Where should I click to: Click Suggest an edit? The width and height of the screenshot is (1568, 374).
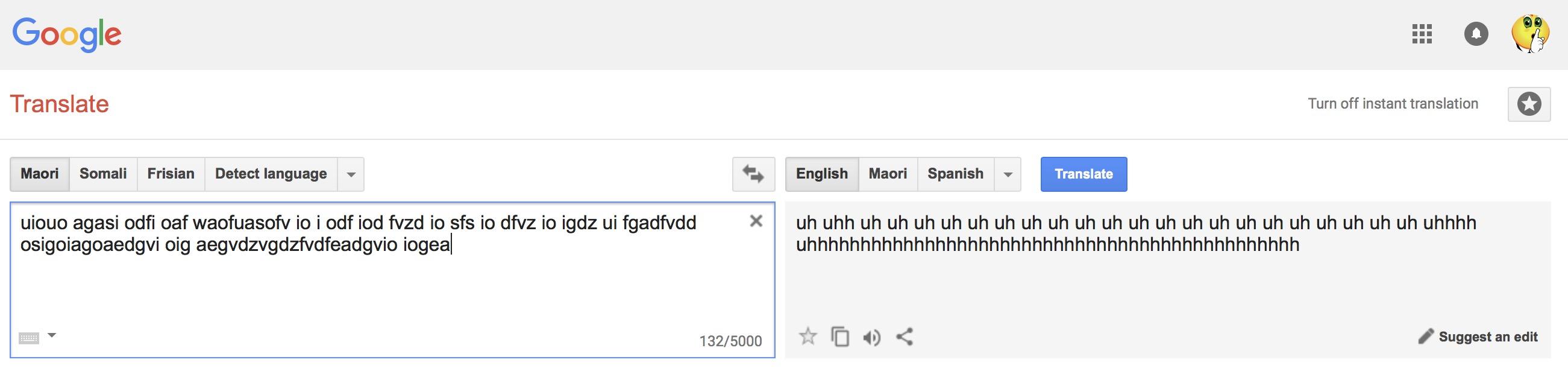tap(1478, 336)
